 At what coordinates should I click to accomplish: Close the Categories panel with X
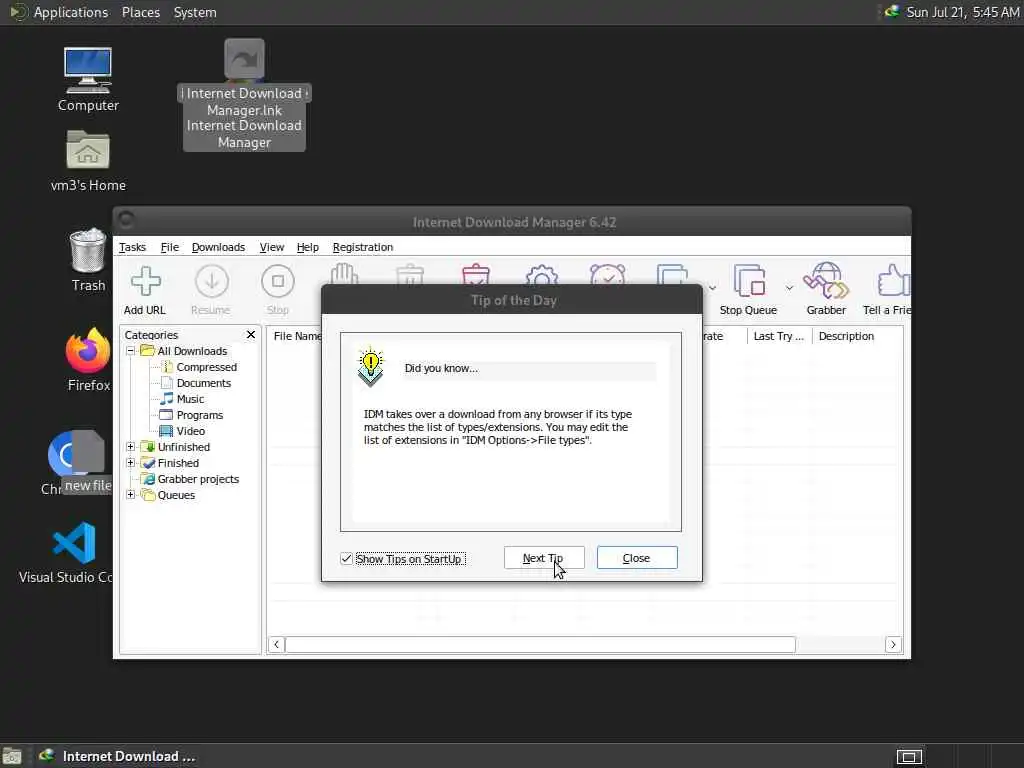click(x=251, y=334)
